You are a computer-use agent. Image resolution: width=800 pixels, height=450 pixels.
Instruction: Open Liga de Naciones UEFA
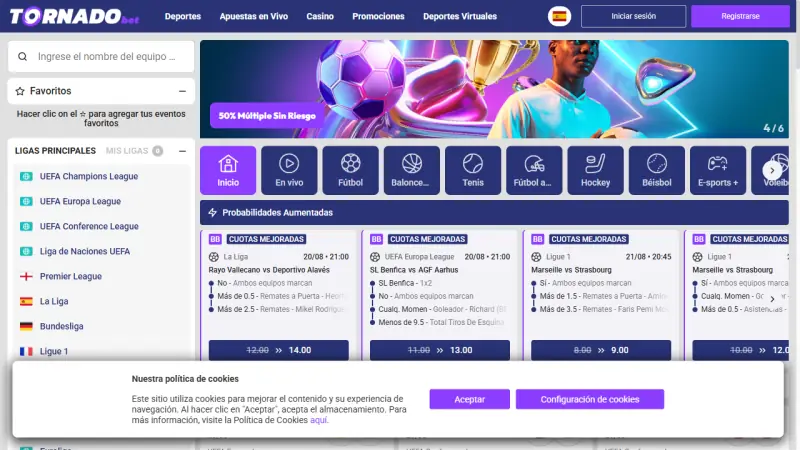click(85, 252)
